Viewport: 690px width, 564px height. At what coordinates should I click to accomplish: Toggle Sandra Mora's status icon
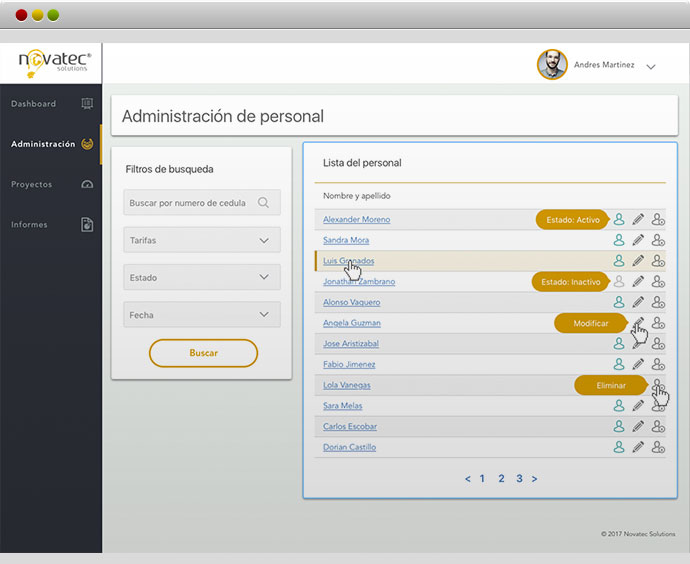[x=619, y=240]
